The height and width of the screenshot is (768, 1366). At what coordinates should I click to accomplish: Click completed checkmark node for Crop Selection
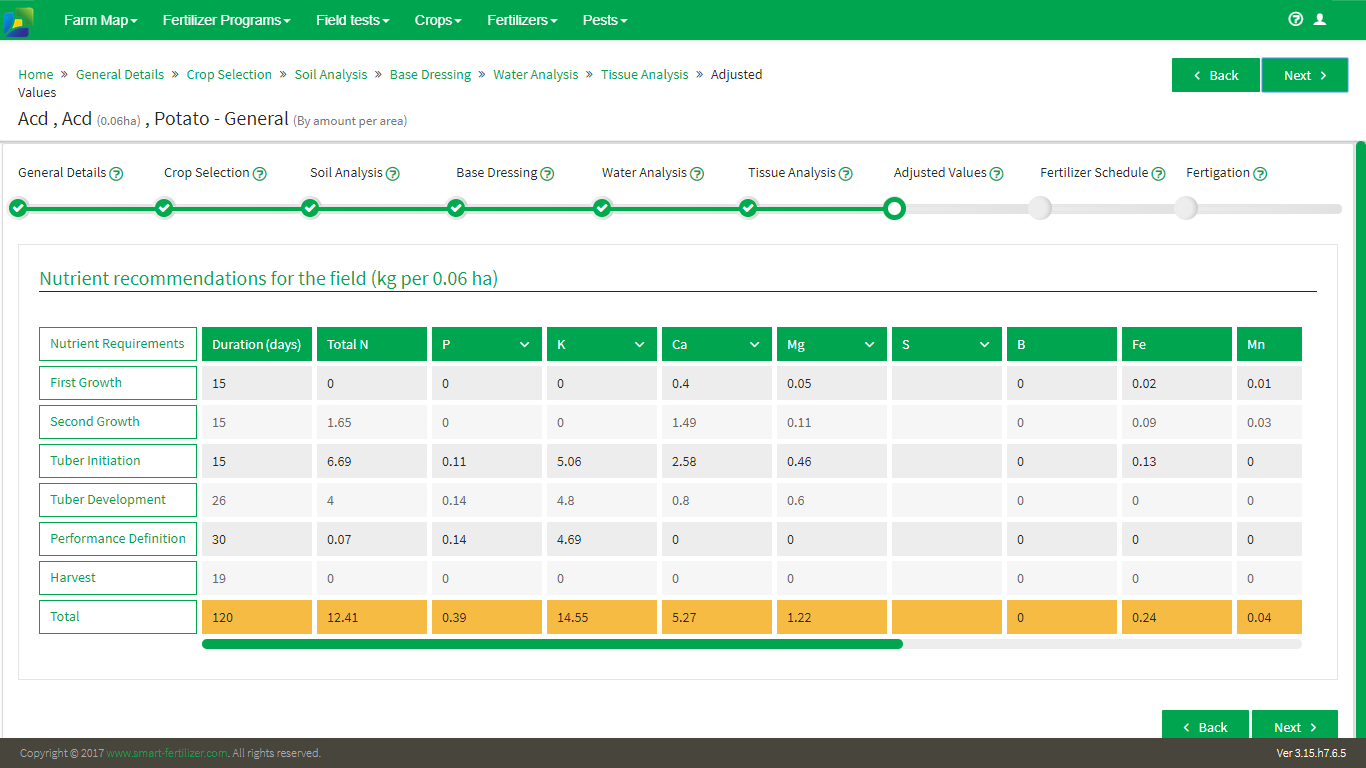pos(164,208)
